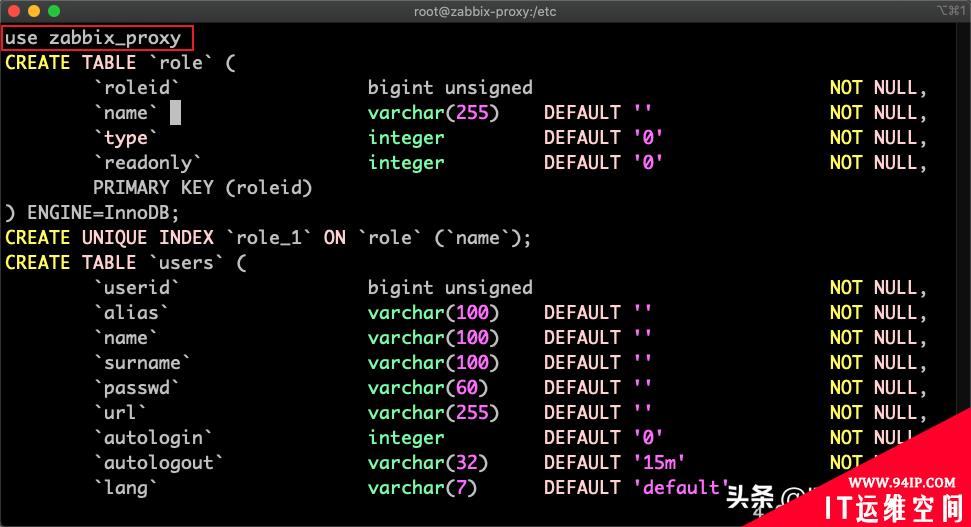Click NOT NULL on the alias row
This screenshot has width=971, height=527.
pos(877,312)
